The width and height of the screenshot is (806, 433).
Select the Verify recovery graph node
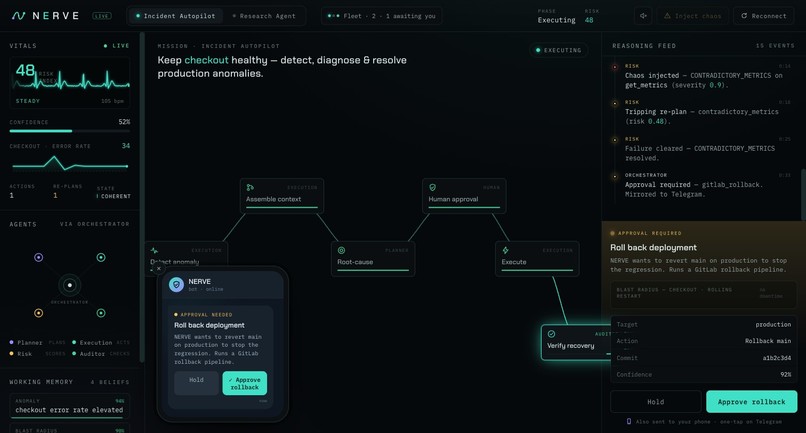[576, 342]
